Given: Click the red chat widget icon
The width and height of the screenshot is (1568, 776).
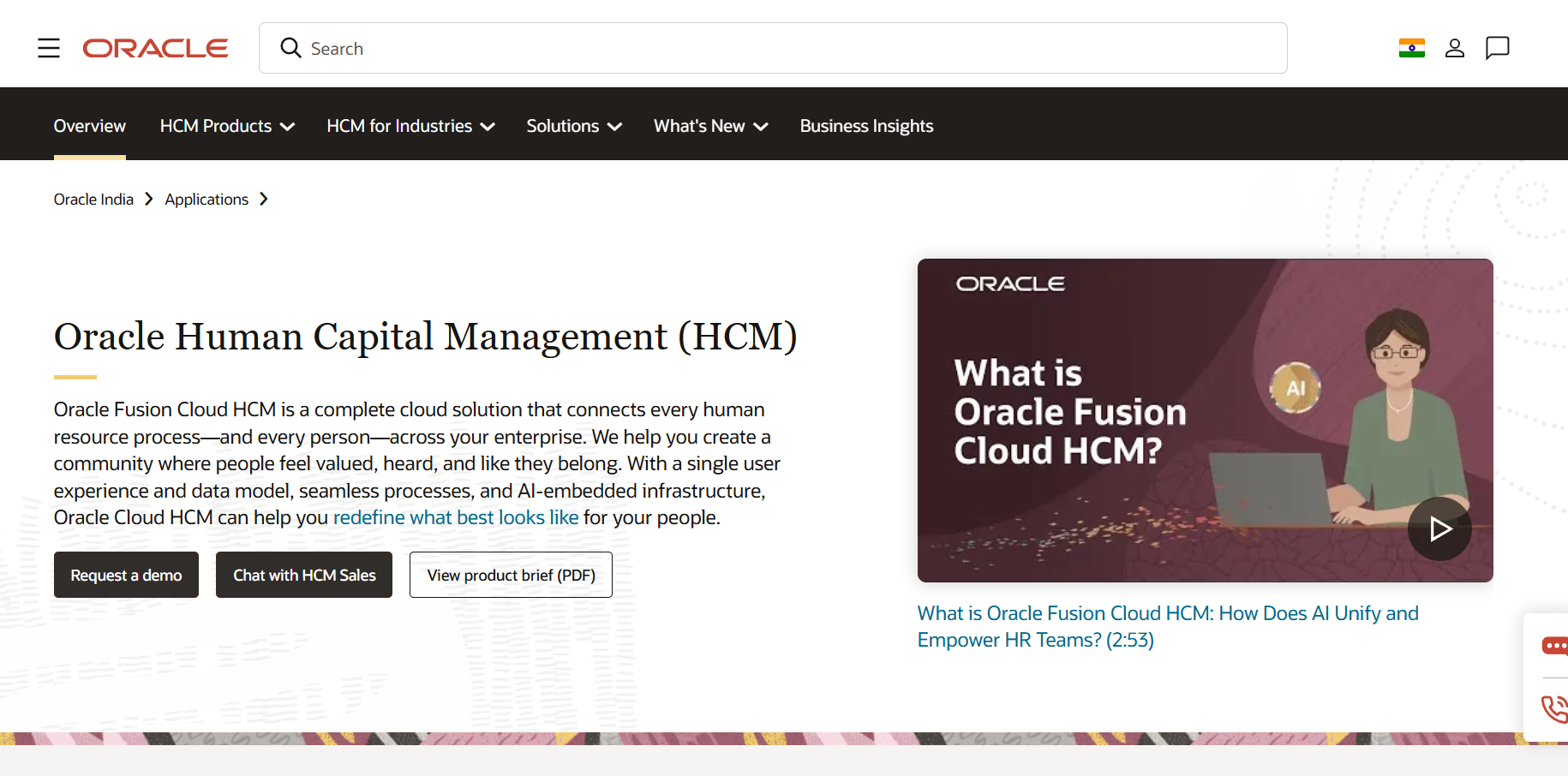Looking at the screenshot, I should pos(1554,646).
